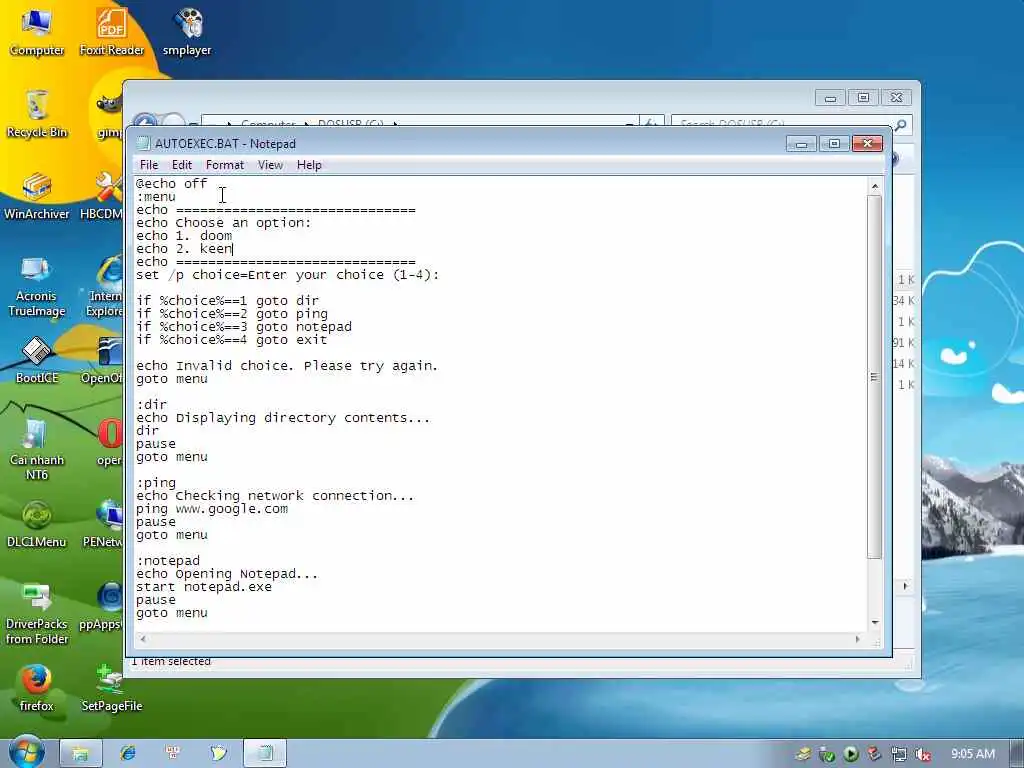Open the Edit menu in Notepad
Viewport: 1024px width, 768px height.
point(182,165)
